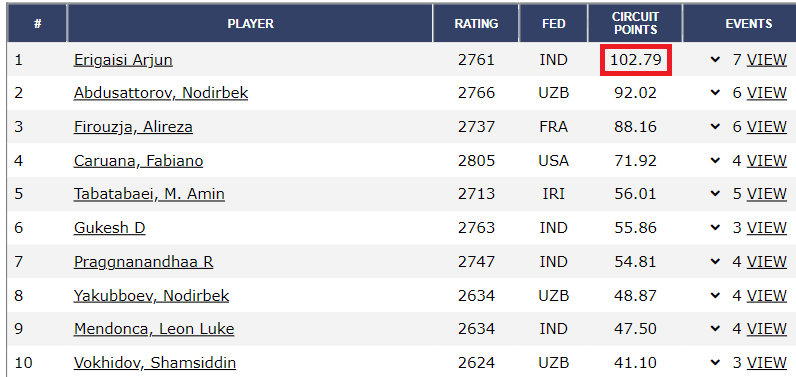Open Tabatabaei, M. Amin player link
Screen dimensions: 796x377
tap(149, 194)
